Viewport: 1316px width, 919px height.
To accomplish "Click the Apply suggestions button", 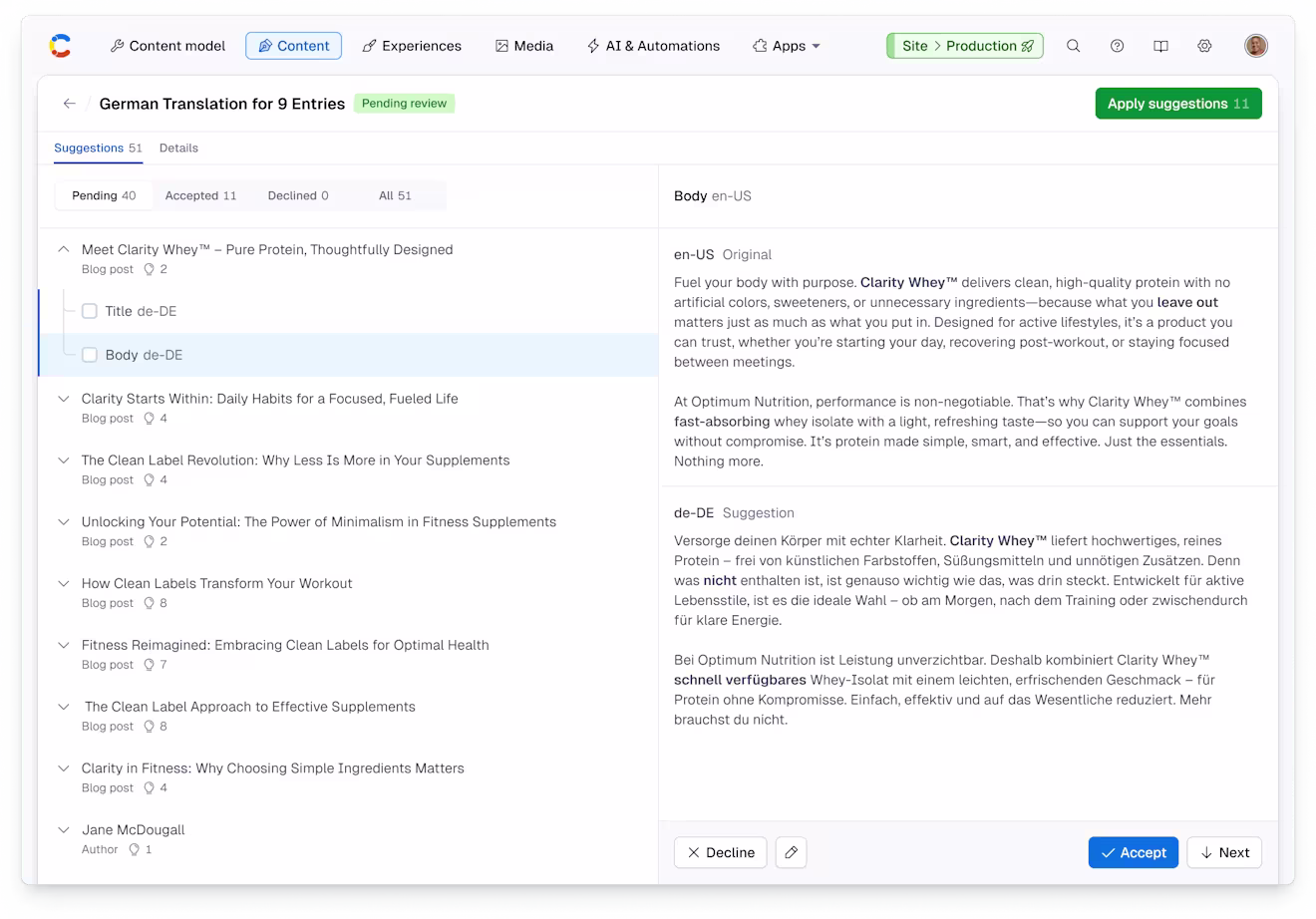I will tap(1178, 104).
